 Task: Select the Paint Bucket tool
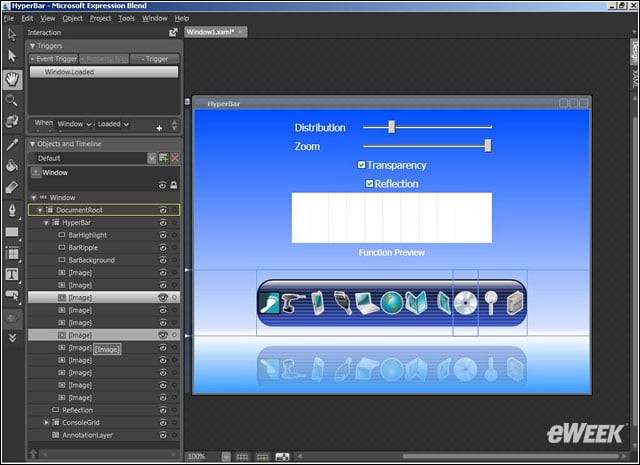11,165
